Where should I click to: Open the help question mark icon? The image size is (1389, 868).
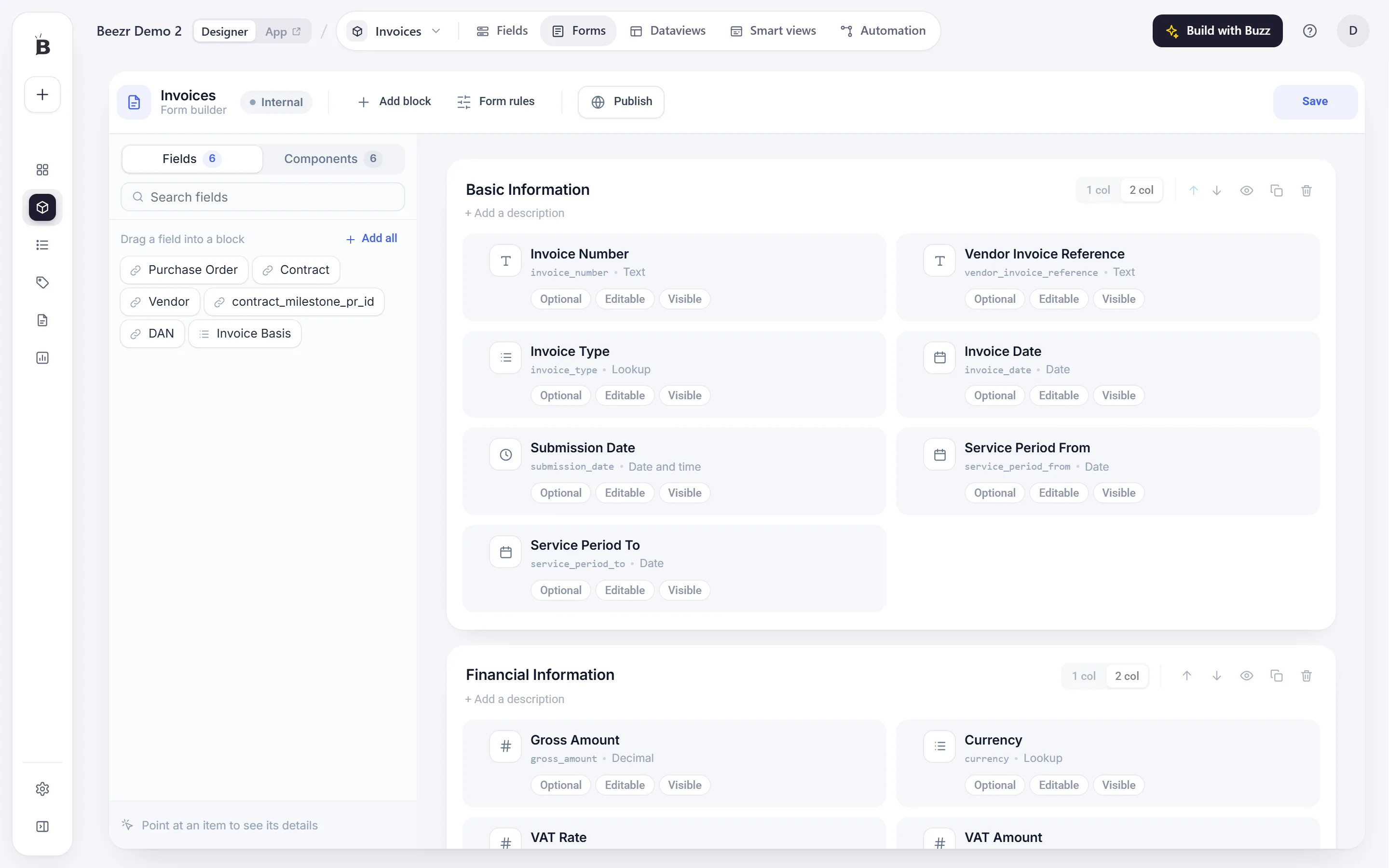[1309, 31]
